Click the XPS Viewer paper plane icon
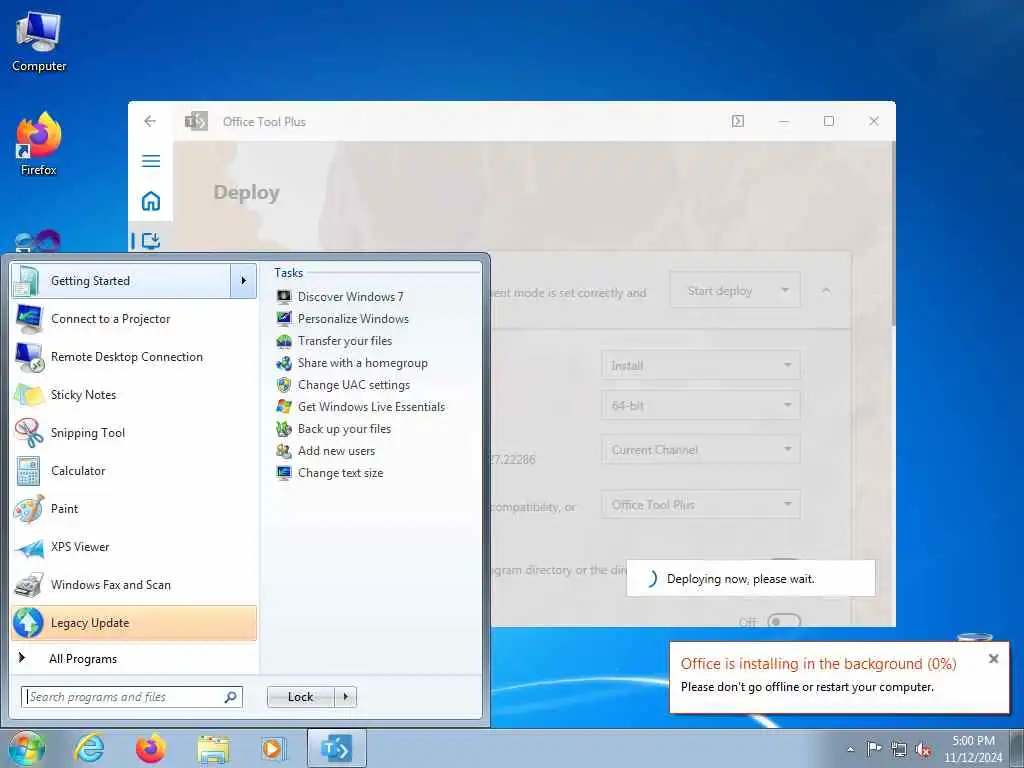Viewport: 1024px width, 768px height. (x=29, y=547)
